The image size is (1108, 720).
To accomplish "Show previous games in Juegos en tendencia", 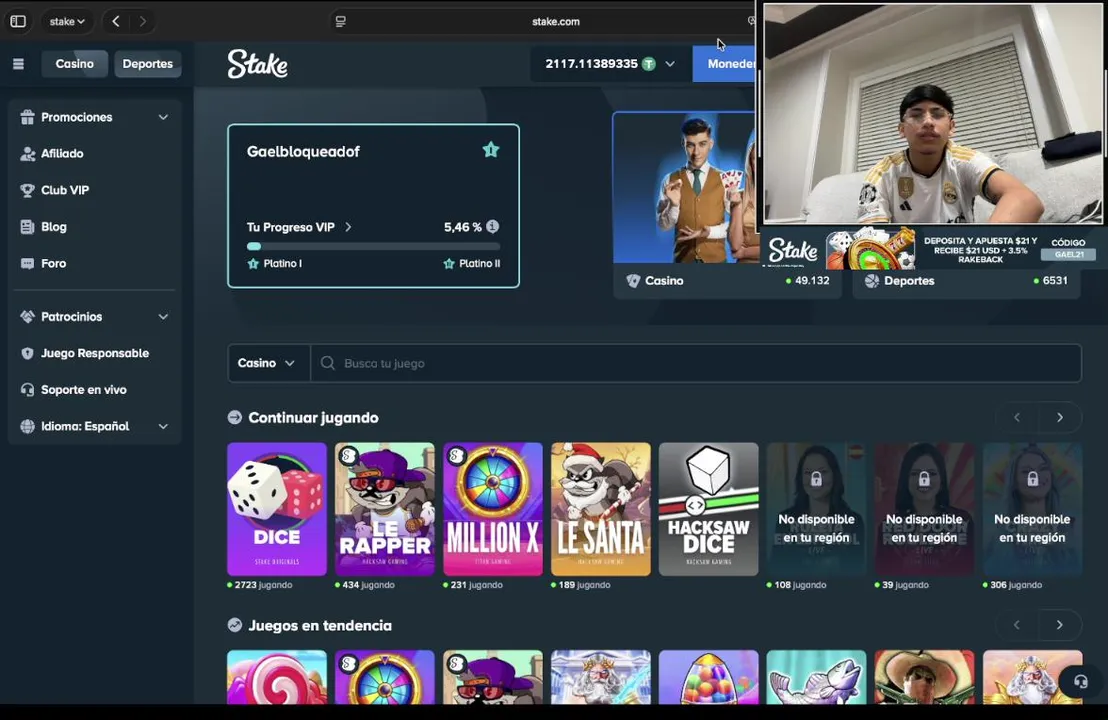I will click(1017, 625).
